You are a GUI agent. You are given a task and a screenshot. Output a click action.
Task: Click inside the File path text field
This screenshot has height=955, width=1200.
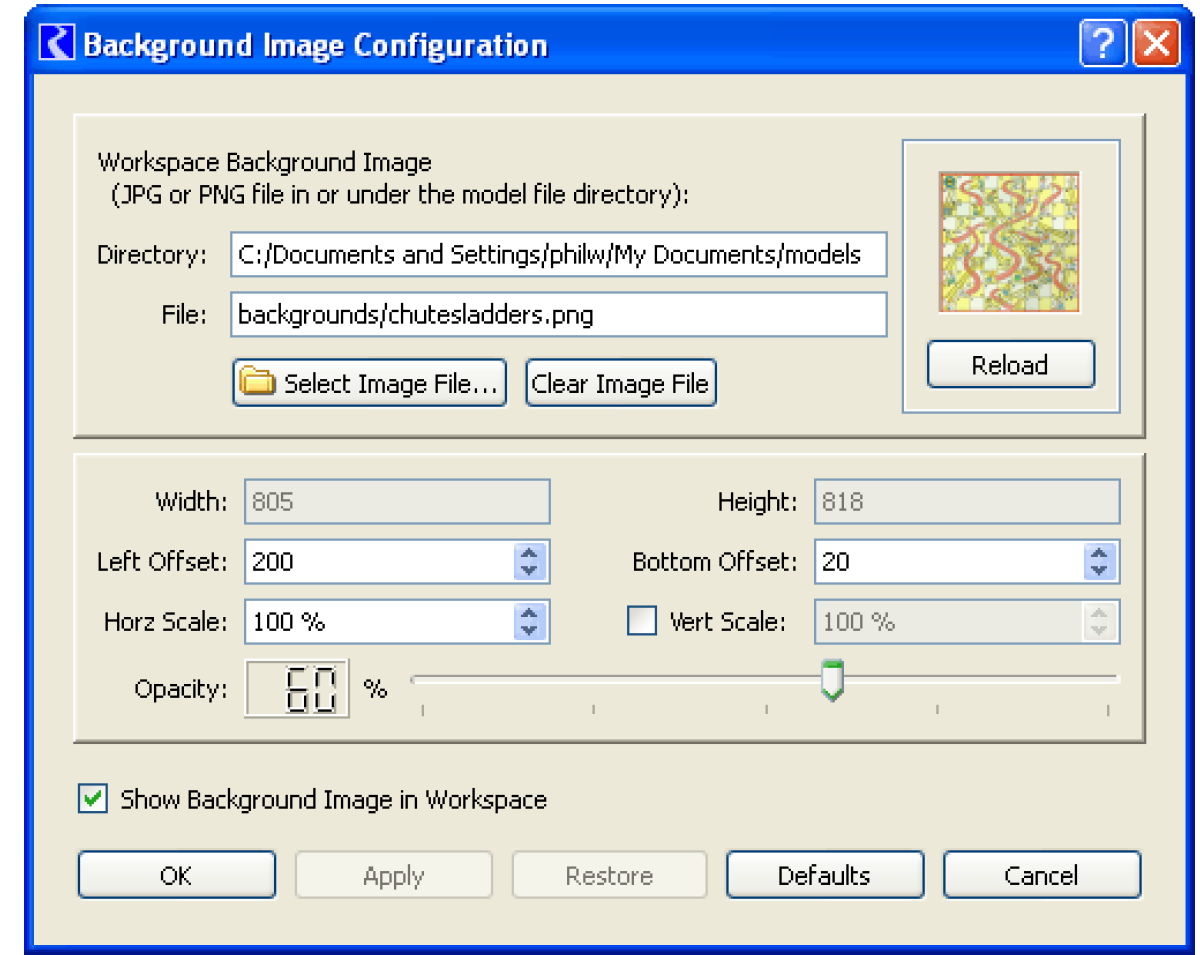[558, 315]
